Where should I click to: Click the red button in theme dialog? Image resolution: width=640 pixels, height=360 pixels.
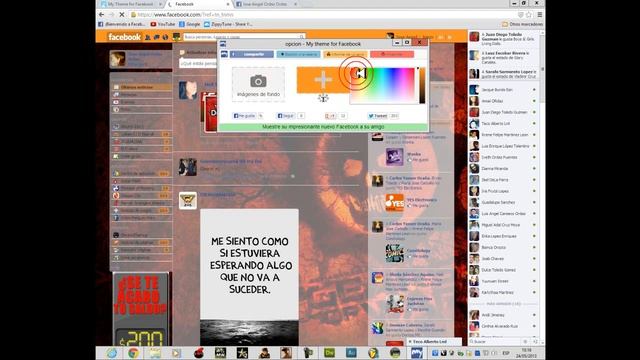tap(392, 54)
